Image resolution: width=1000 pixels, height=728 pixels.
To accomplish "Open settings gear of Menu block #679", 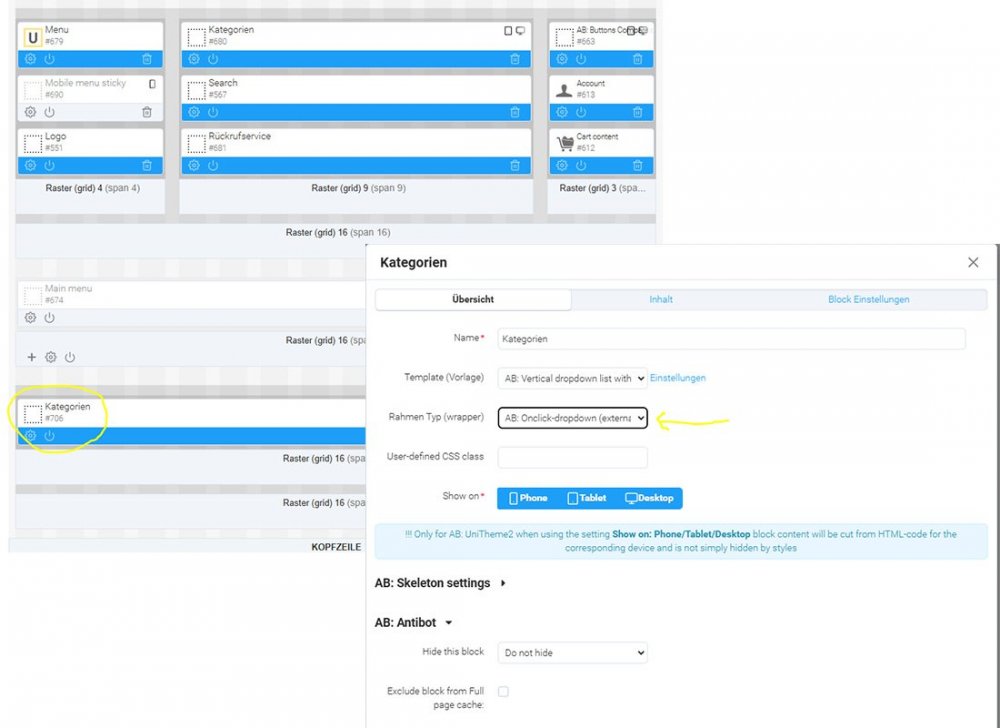I will (x=30, y=59).
